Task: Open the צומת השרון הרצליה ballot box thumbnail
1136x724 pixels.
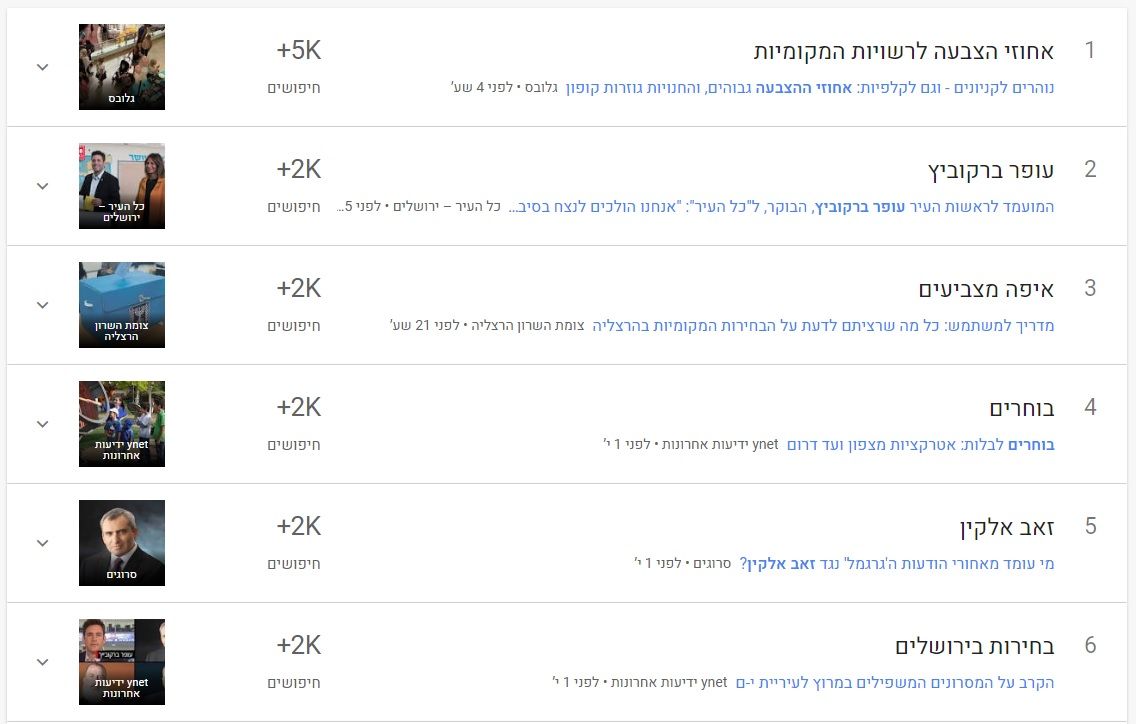Action: pyautogui.click(x=122, y=304)
